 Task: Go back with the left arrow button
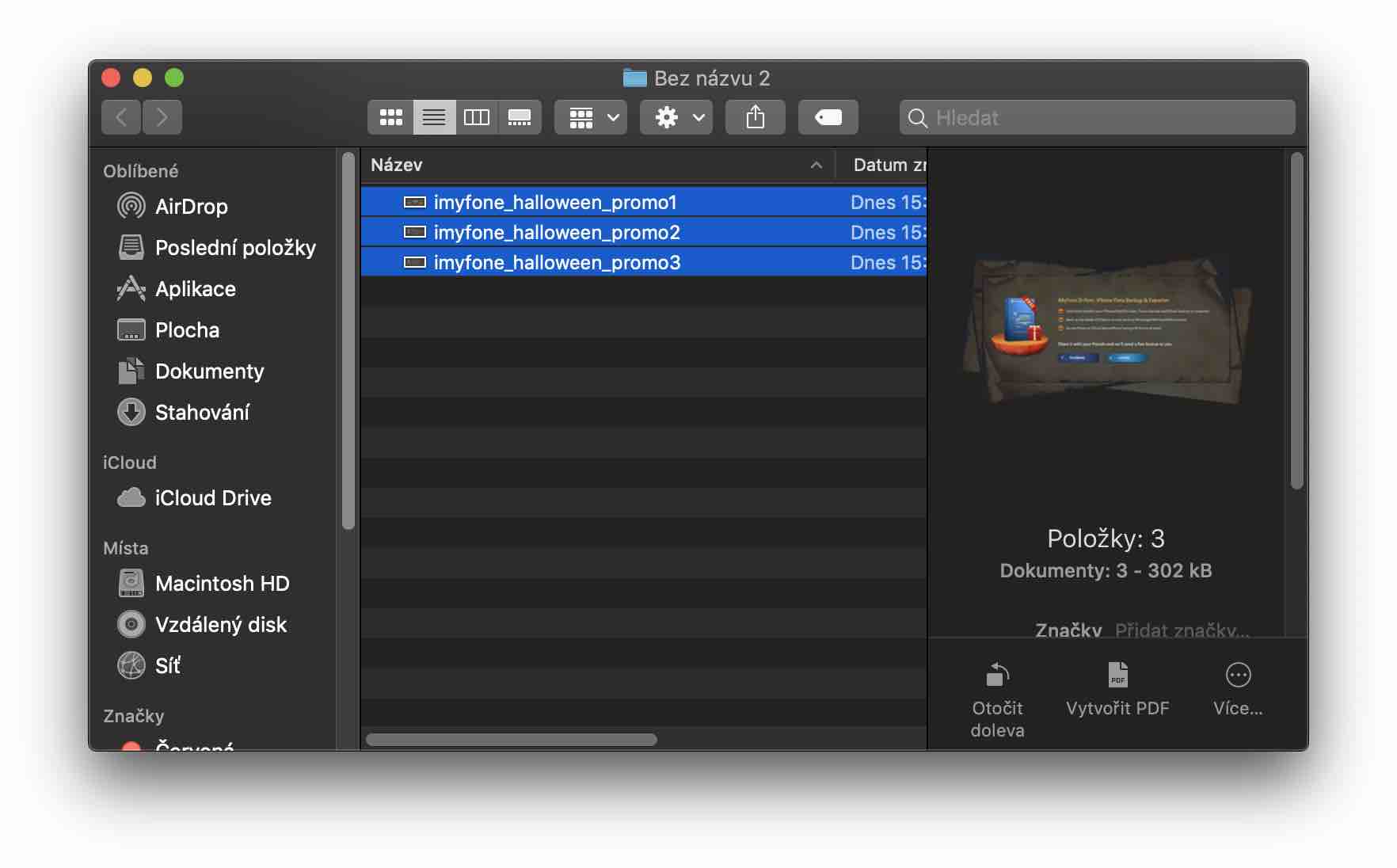coord(121,117)
